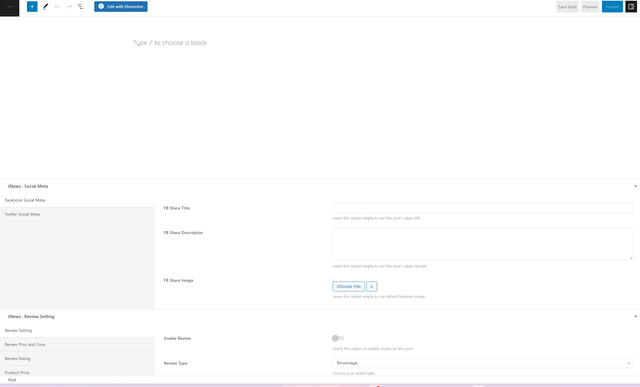Click the WordPress logo to view posts

click(x=9, y=7)
